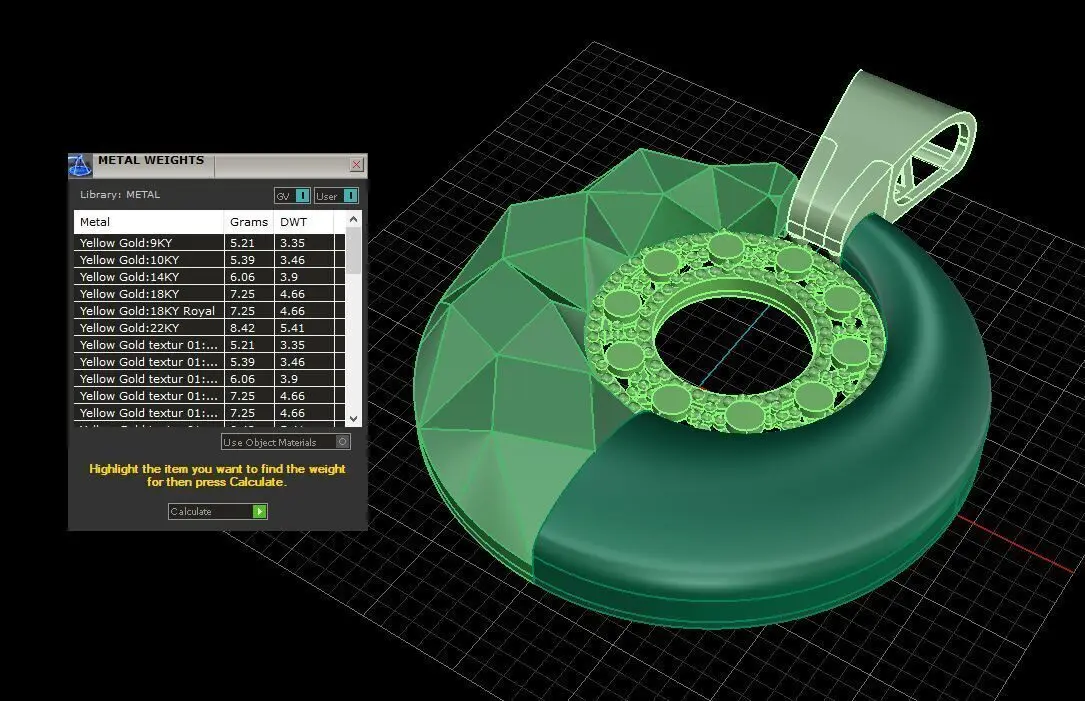Select the Yellow Gold:18KY Royal row
The height and width of the screenshot is (701, 1085).
tap(210, 311)
